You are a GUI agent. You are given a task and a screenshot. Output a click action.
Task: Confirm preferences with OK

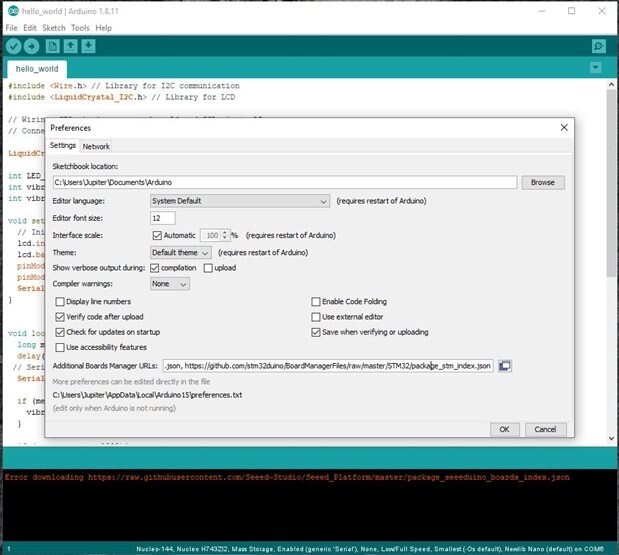click(505, 429)
